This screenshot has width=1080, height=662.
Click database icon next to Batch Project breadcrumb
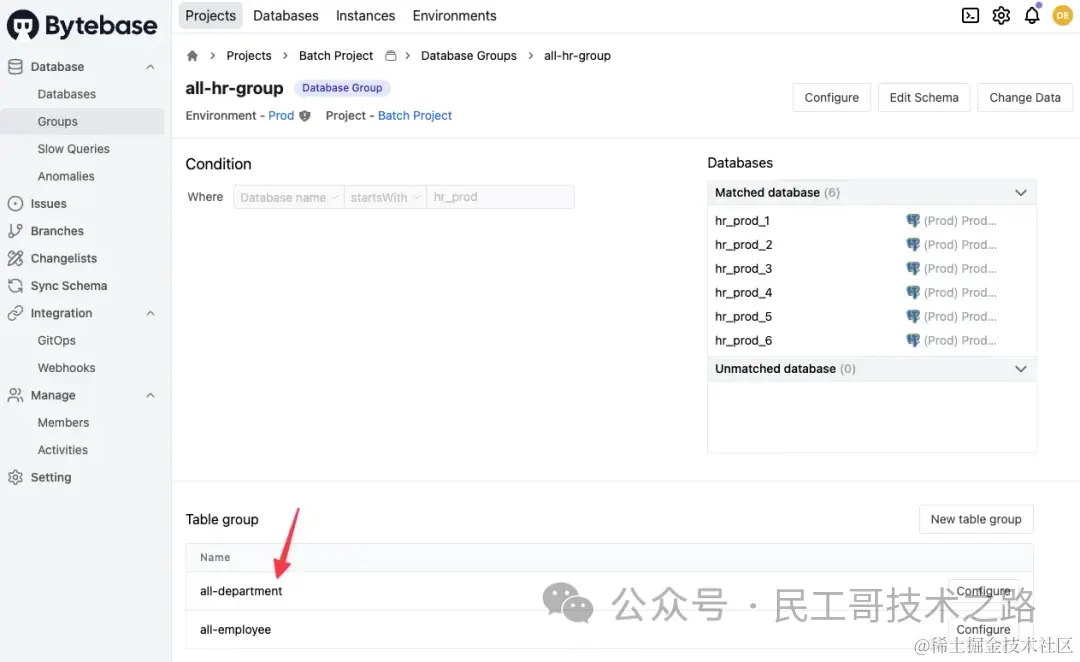point(391,56)
